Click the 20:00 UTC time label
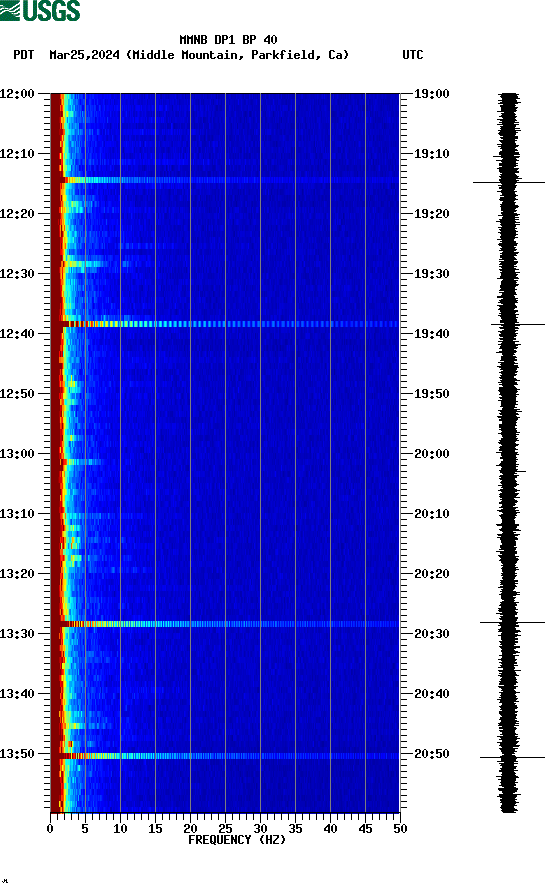Screen dimensions: 552x892 [x=431, y=454]
